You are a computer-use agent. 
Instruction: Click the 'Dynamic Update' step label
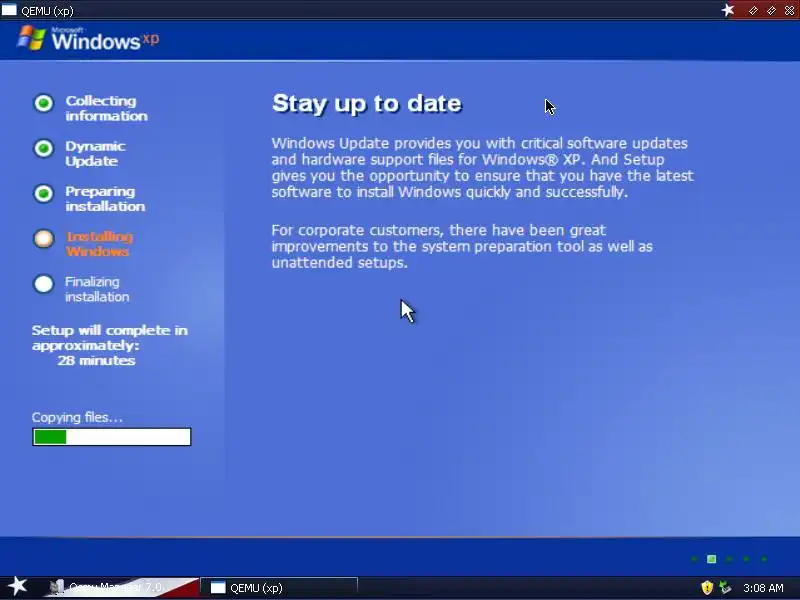click(x=95, y=154)
